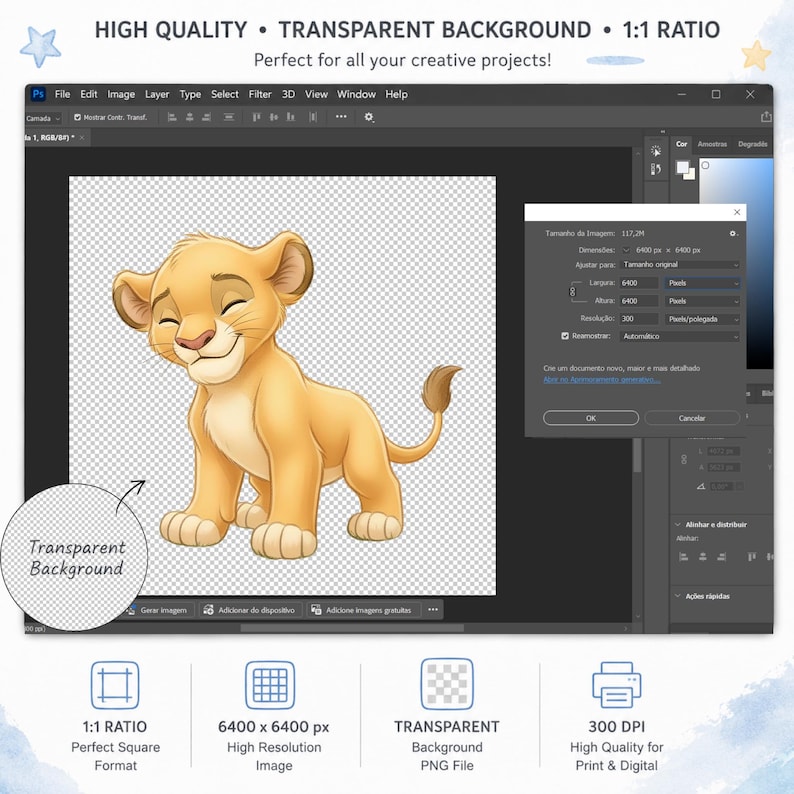Align left edges in options bar
794x794 pixels.
(172, 117)
